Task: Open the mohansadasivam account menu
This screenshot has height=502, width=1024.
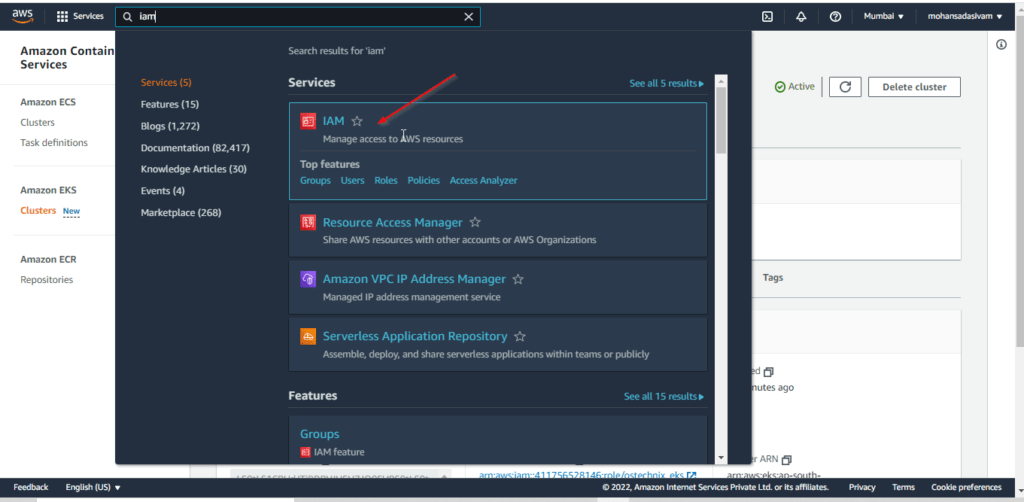Action: coord(965,17)
